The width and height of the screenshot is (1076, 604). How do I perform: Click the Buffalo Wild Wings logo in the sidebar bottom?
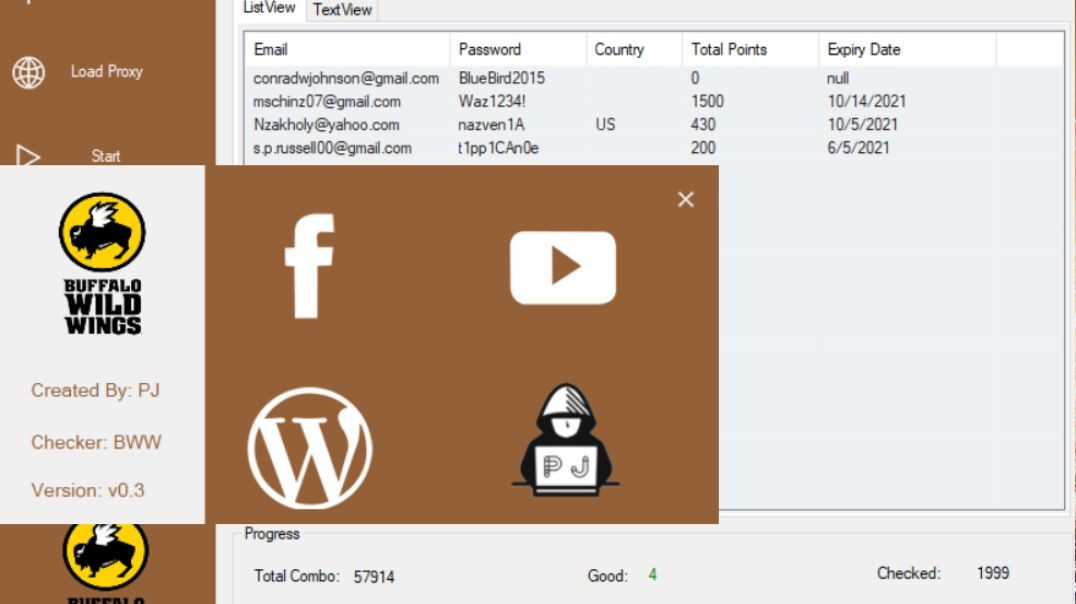105,560
